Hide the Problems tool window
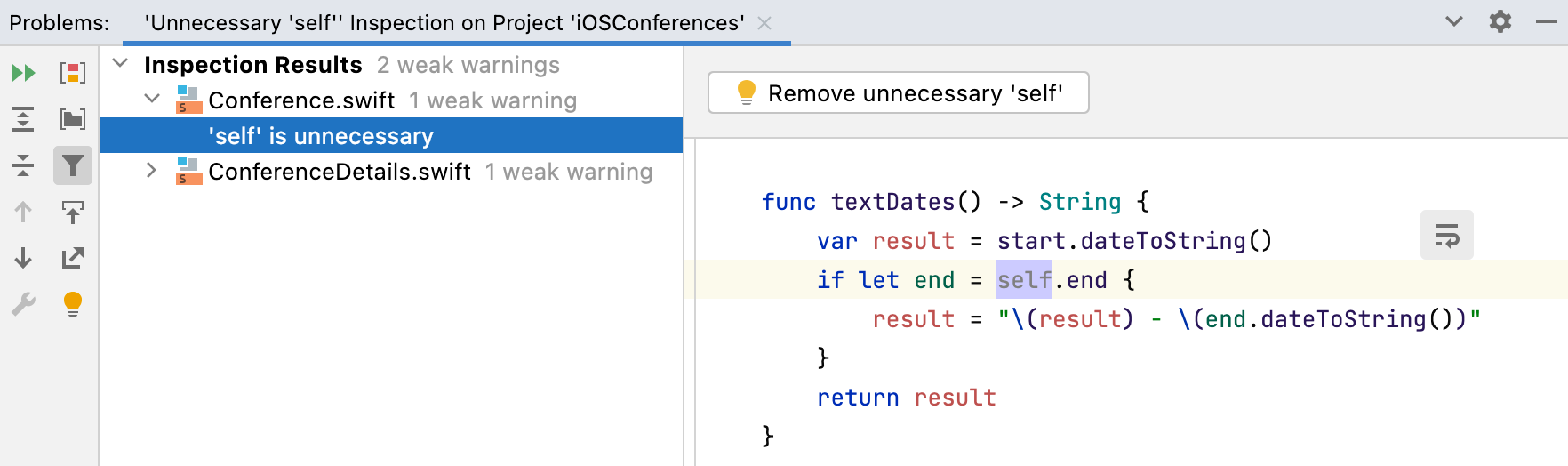This screenshot has height=466, width=1568. (x=1547, y=21)
